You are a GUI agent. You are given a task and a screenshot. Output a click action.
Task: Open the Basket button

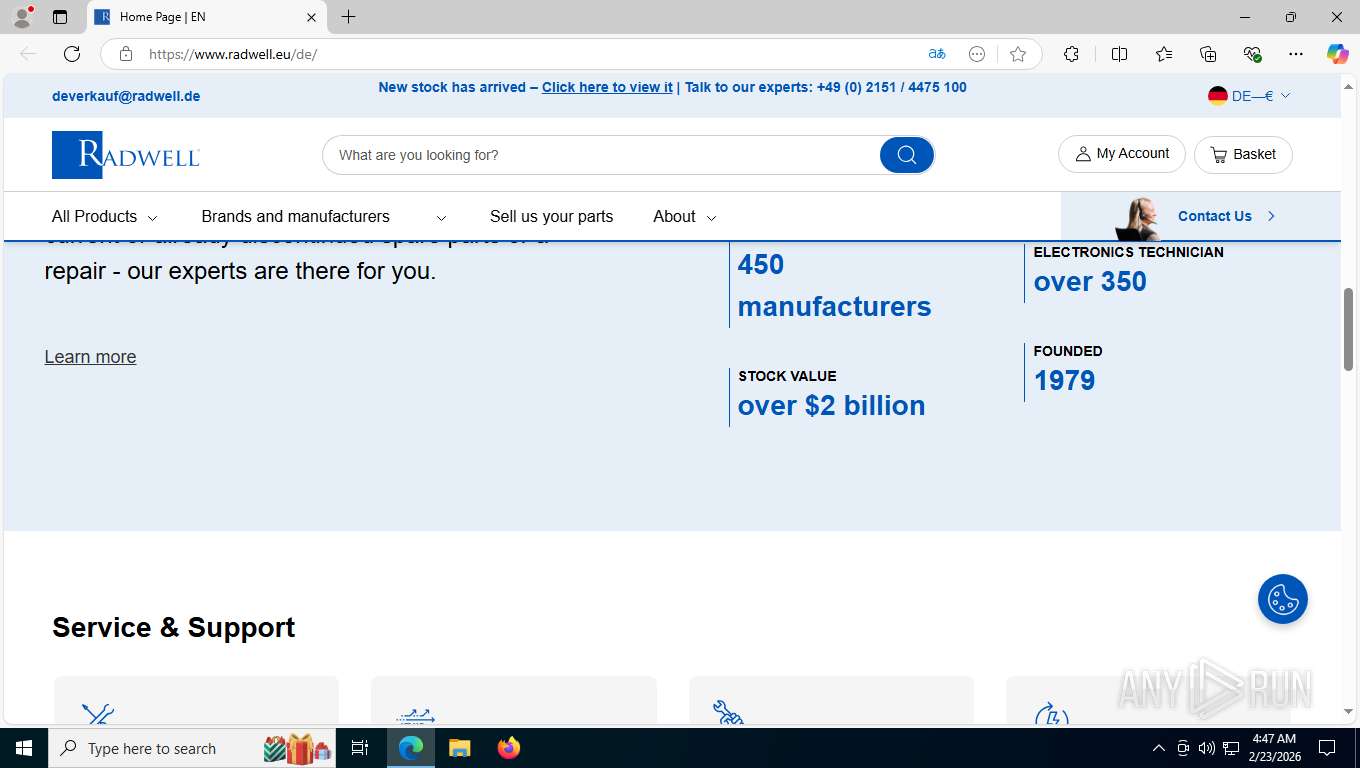pos(1243,154)
